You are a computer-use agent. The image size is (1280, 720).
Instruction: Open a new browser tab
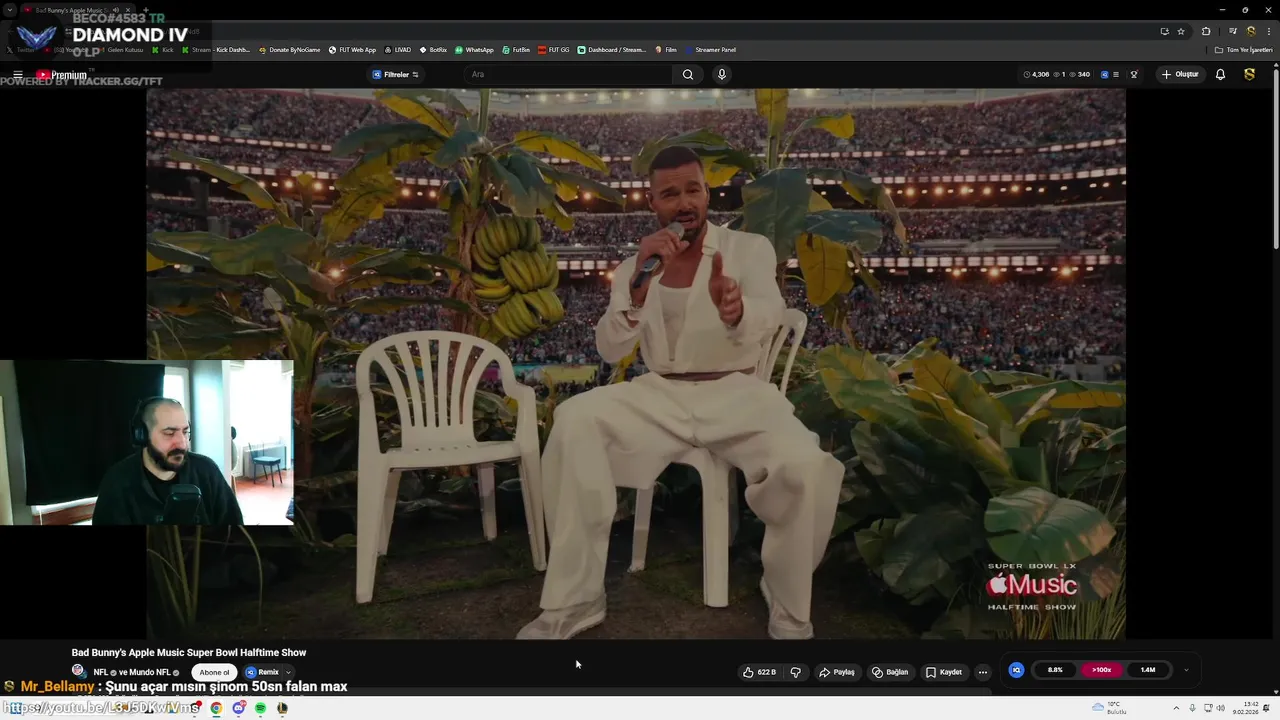click(146, 10)
